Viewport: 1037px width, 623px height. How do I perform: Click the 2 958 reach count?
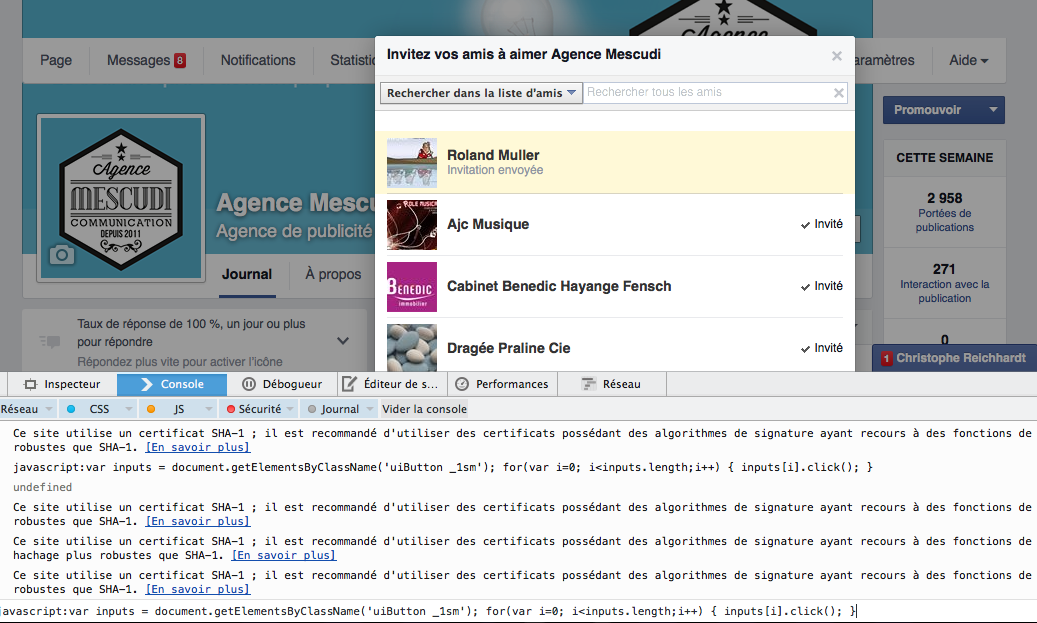pos(944,198)
